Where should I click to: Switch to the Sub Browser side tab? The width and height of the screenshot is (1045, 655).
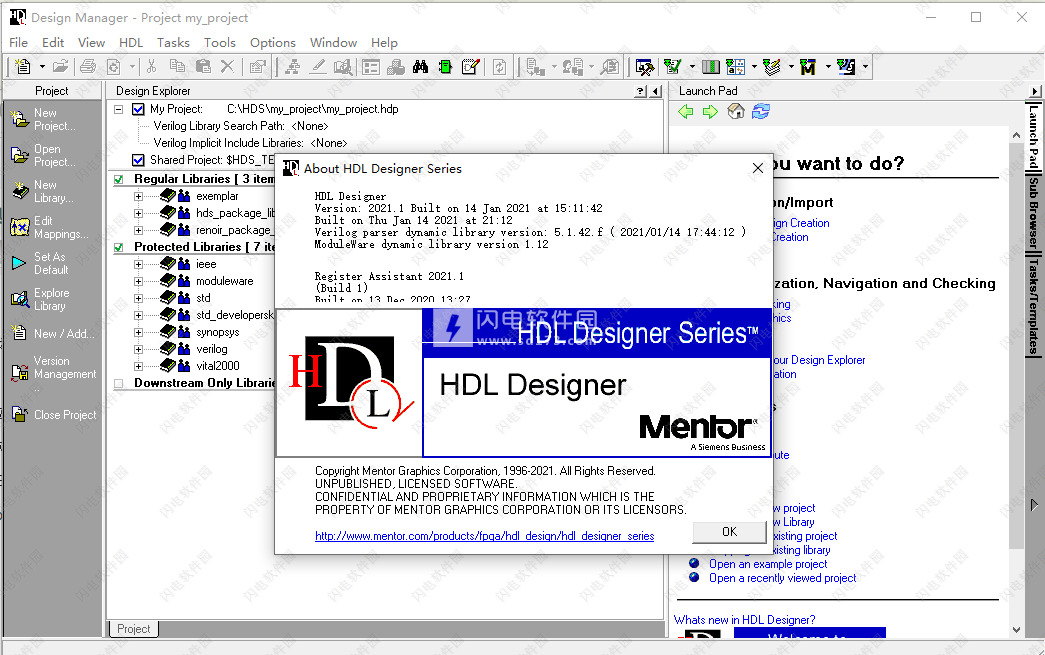[1034, 213]
